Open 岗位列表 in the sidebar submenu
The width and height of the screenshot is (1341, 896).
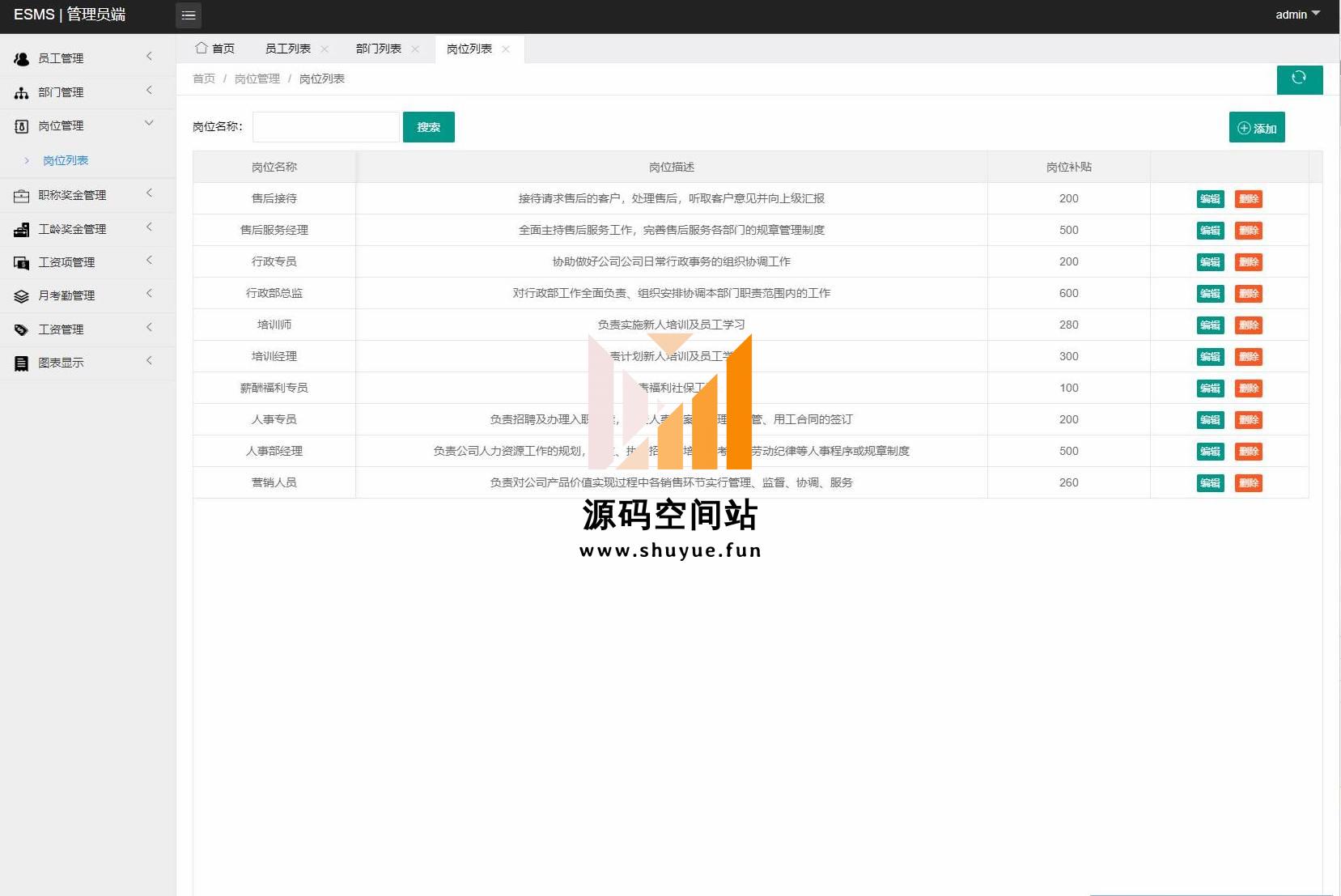tap(66, 160)
